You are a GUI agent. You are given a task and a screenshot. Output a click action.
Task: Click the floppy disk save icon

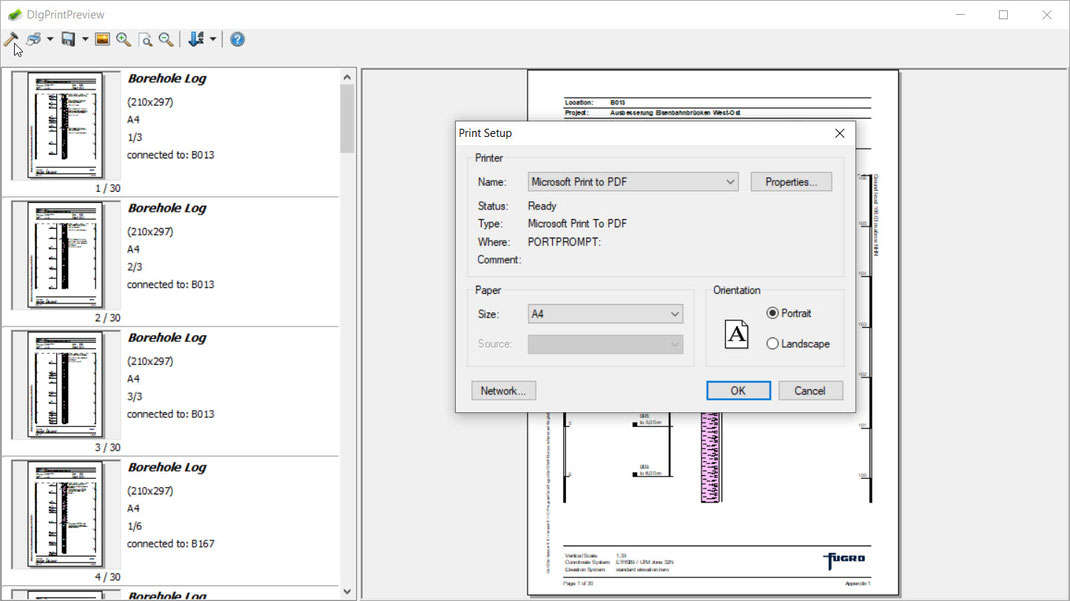68,40
